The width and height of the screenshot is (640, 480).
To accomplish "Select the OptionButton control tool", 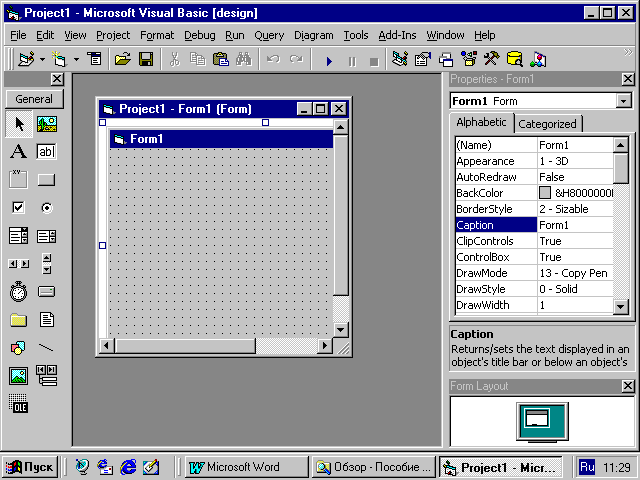I will click(47, 208).
